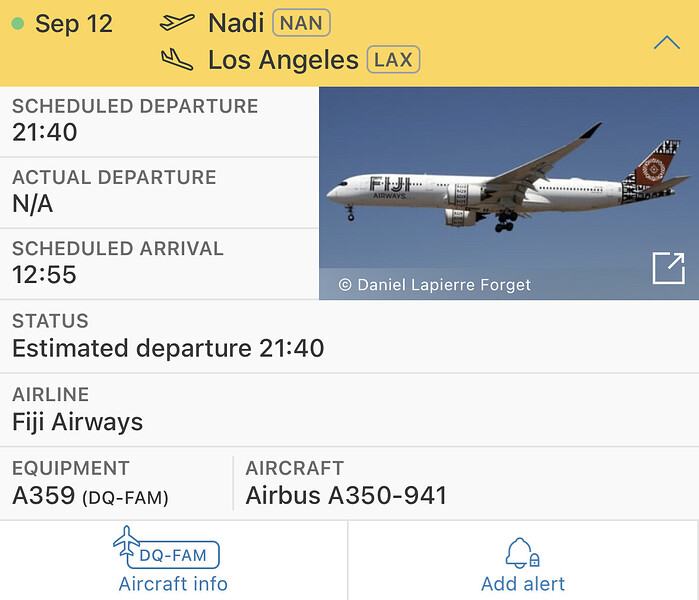Open Aircraft info for DQ-FAM
This screenshot has height=600, width=699.
point(173,560)
